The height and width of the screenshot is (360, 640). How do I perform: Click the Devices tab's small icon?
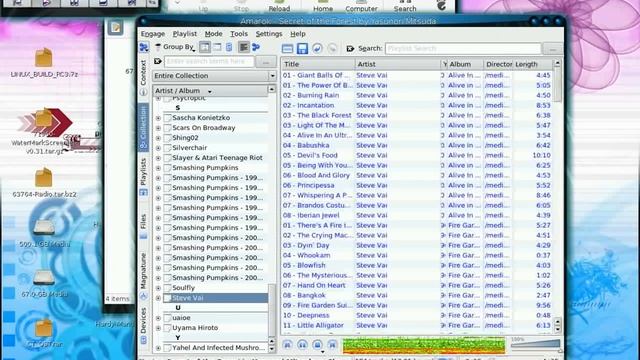point(143,340)
